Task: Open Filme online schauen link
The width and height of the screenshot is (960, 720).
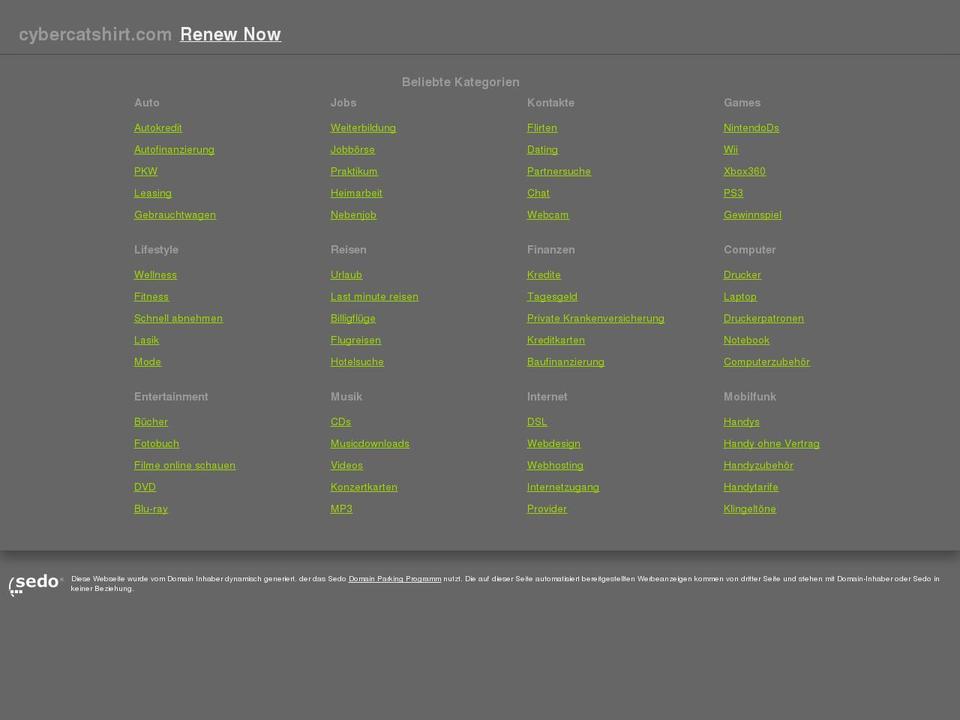Action: [x=184, y=465]
